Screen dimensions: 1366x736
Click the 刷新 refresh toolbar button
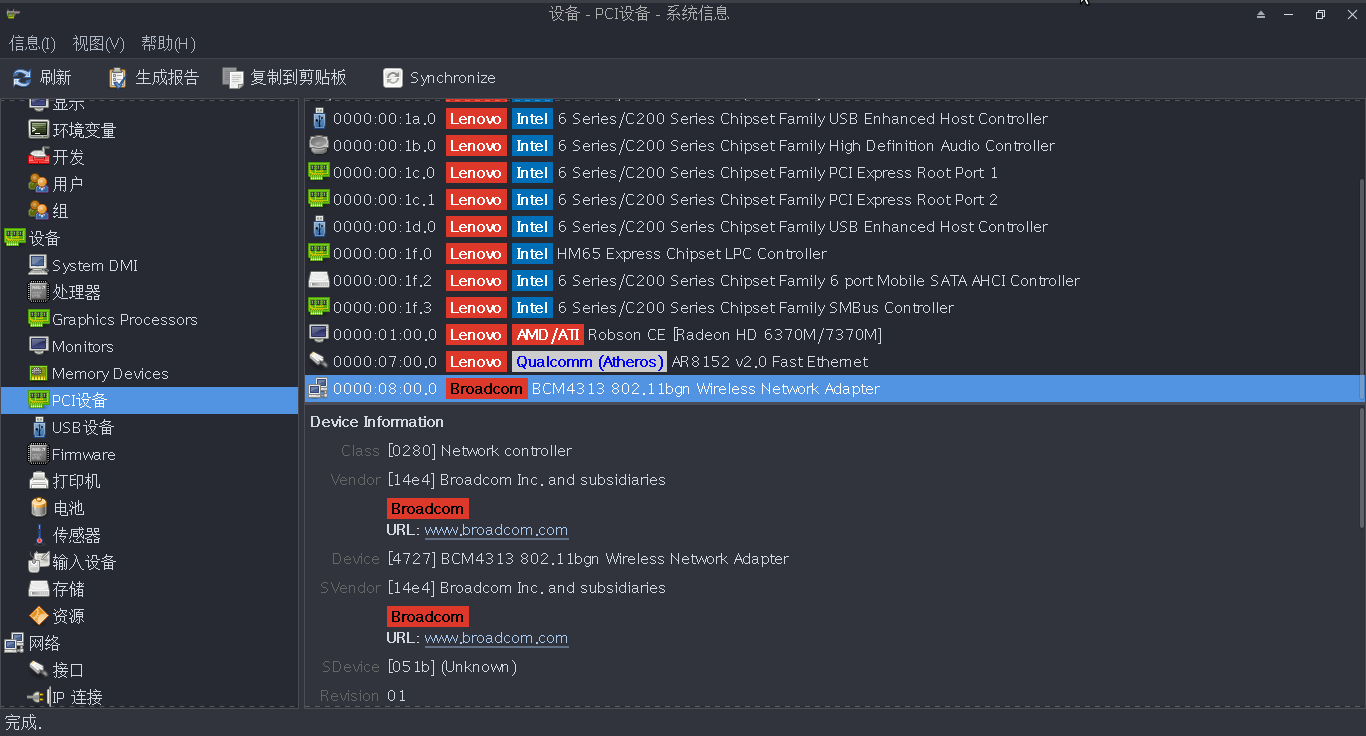[x=42, y=77]
